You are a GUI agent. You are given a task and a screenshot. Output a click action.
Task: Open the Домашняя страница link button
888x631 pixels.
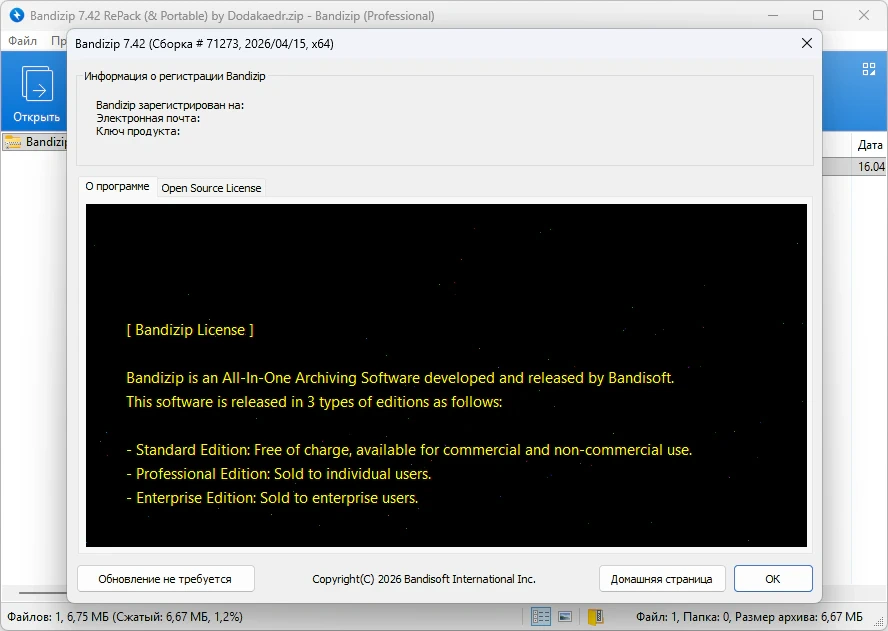(x=661, y=578)
